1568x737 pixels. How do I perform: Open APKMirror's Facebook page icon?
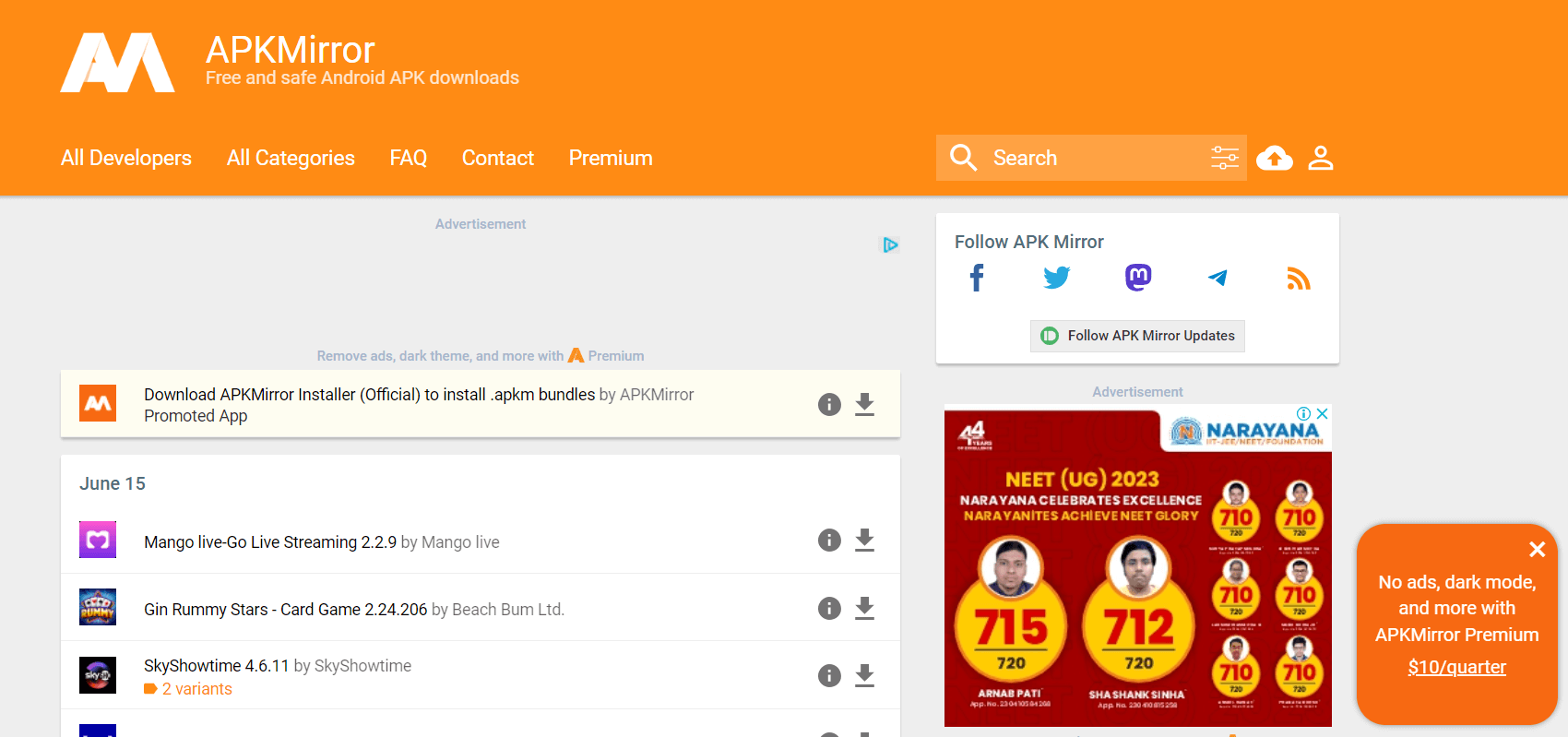pyautogui.click(x=977, y=278)
